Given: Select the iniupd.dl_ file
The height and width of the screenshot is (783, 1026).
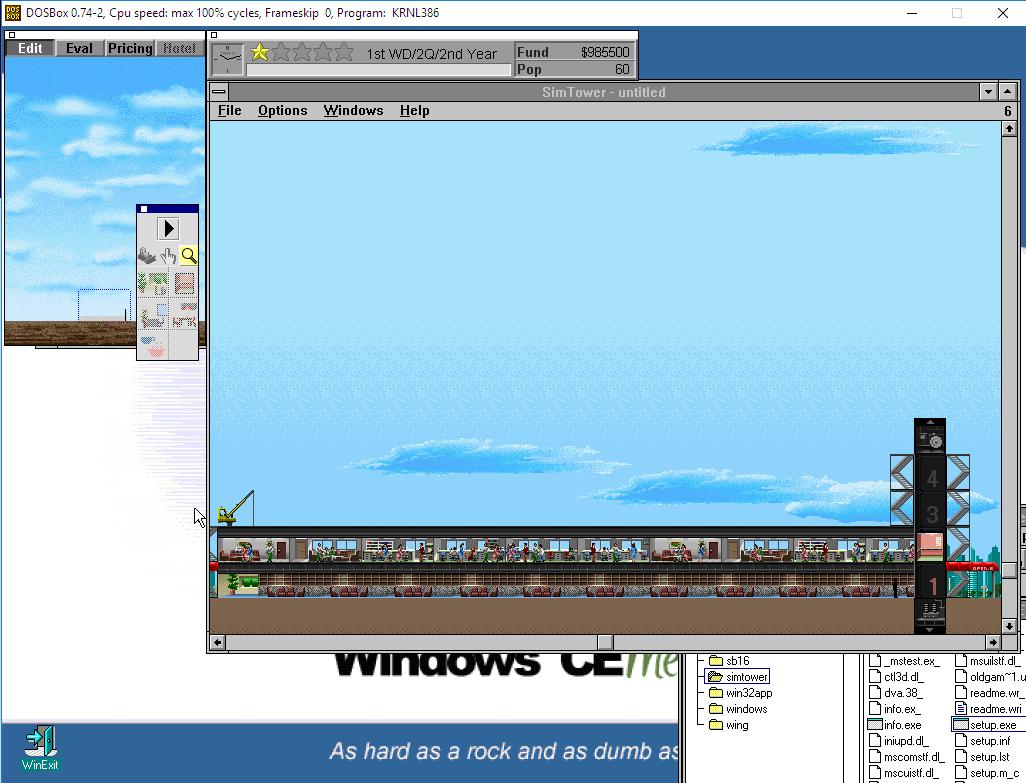Looking at the screenshot, I should tap(898, 740).
